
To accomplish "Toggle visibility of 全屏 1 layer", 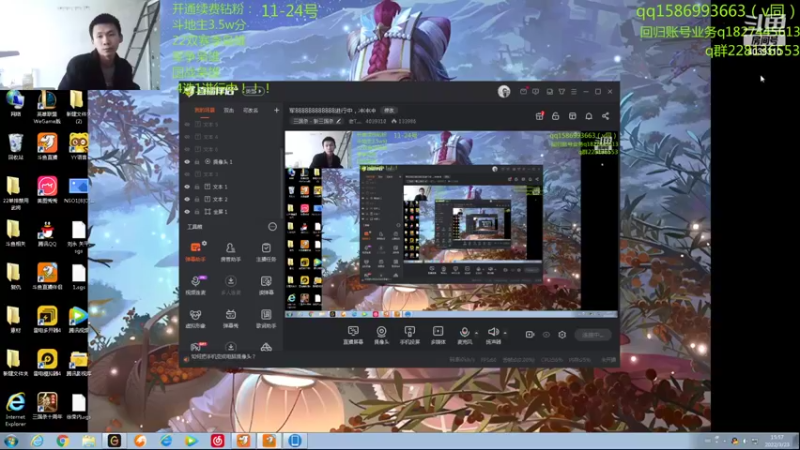I will coord(187,212).
